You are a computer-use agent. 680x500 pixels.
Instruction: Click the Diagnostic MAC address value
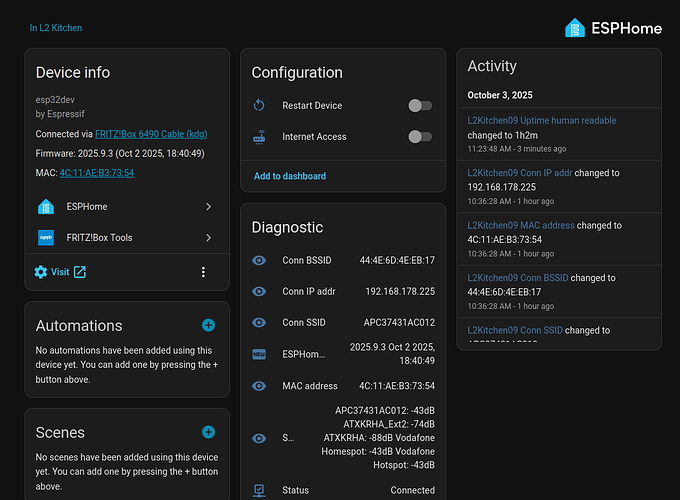[x=397, y=386]
